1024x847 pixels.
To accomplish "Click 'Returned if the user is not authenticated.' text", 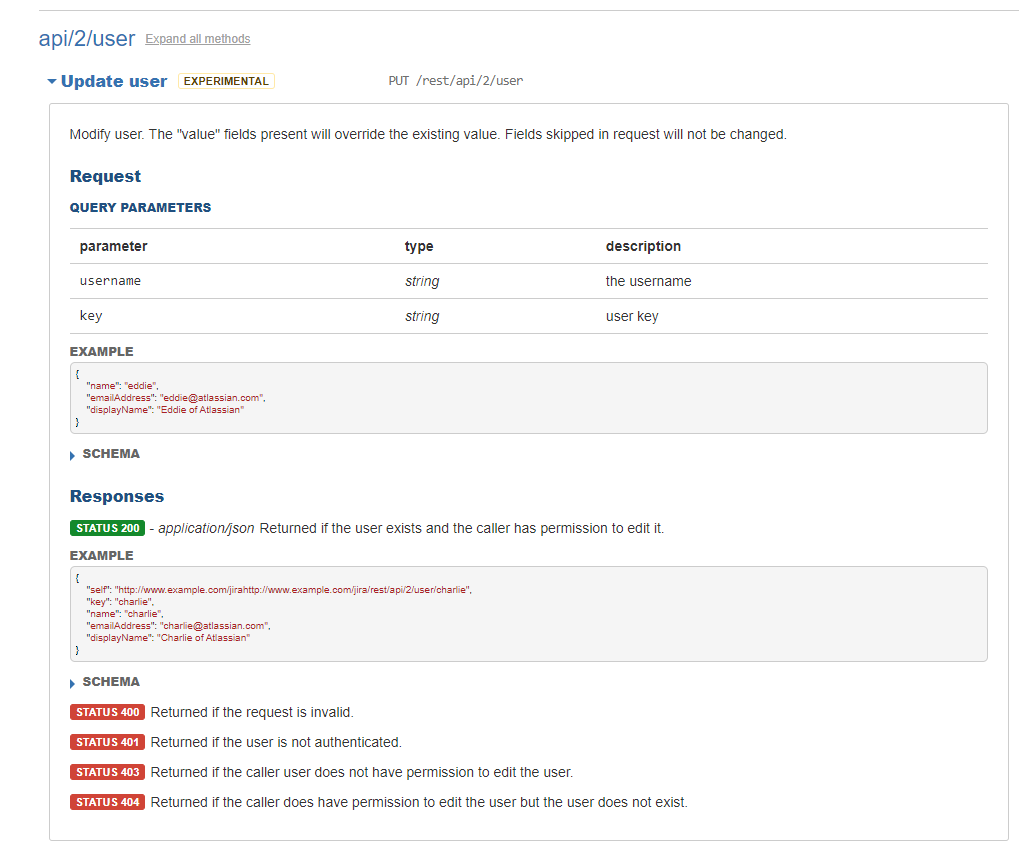I will pos(276,743).
